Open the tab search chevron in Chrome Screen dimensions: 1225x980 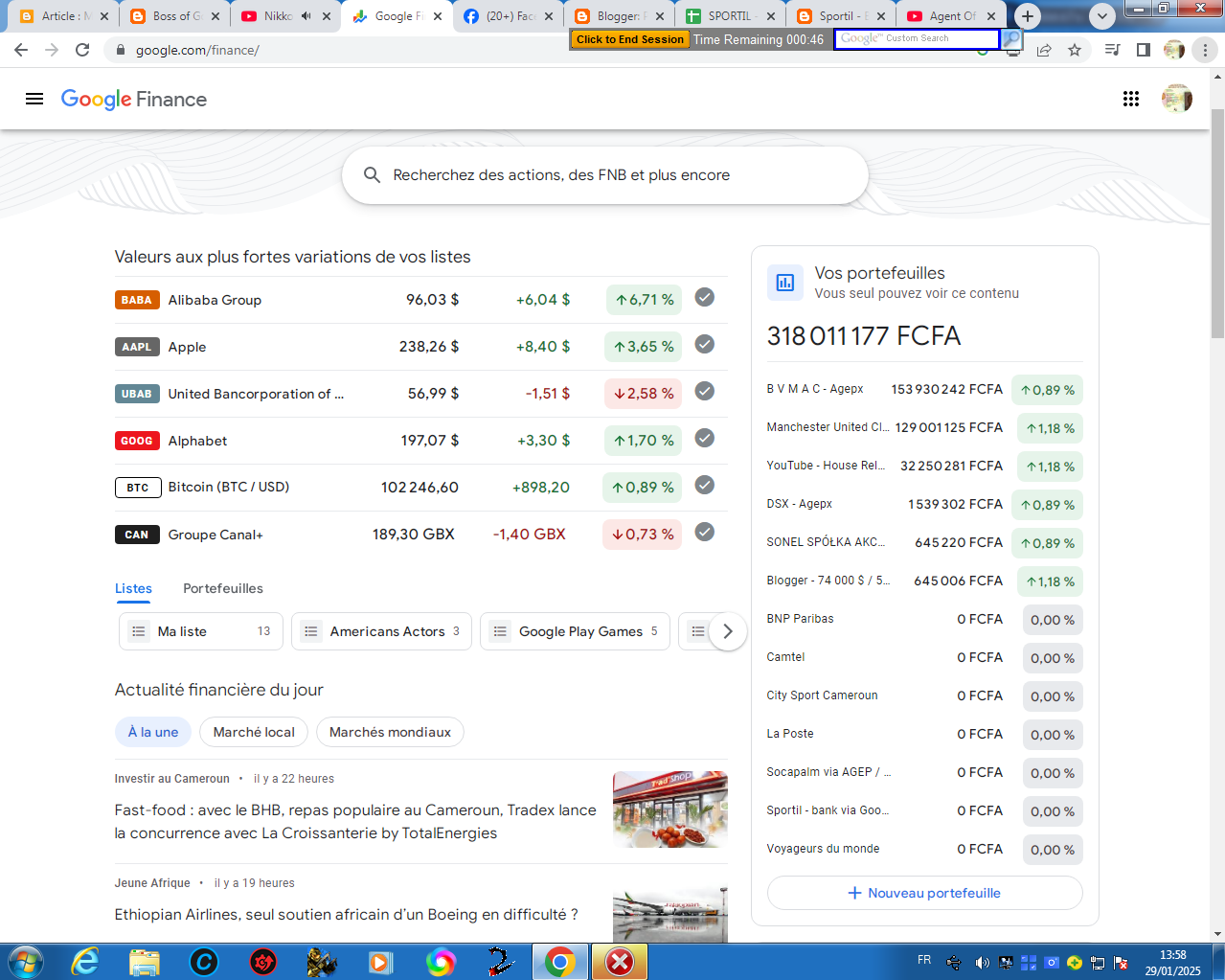1102,16
